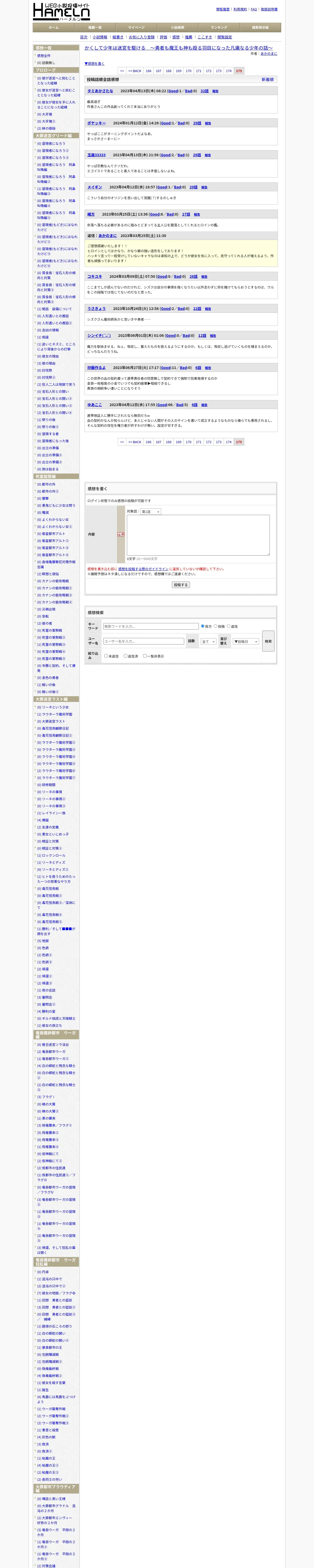
Task: Jump to ▼感想を書く anchor link
Action: tap(94, 63)
